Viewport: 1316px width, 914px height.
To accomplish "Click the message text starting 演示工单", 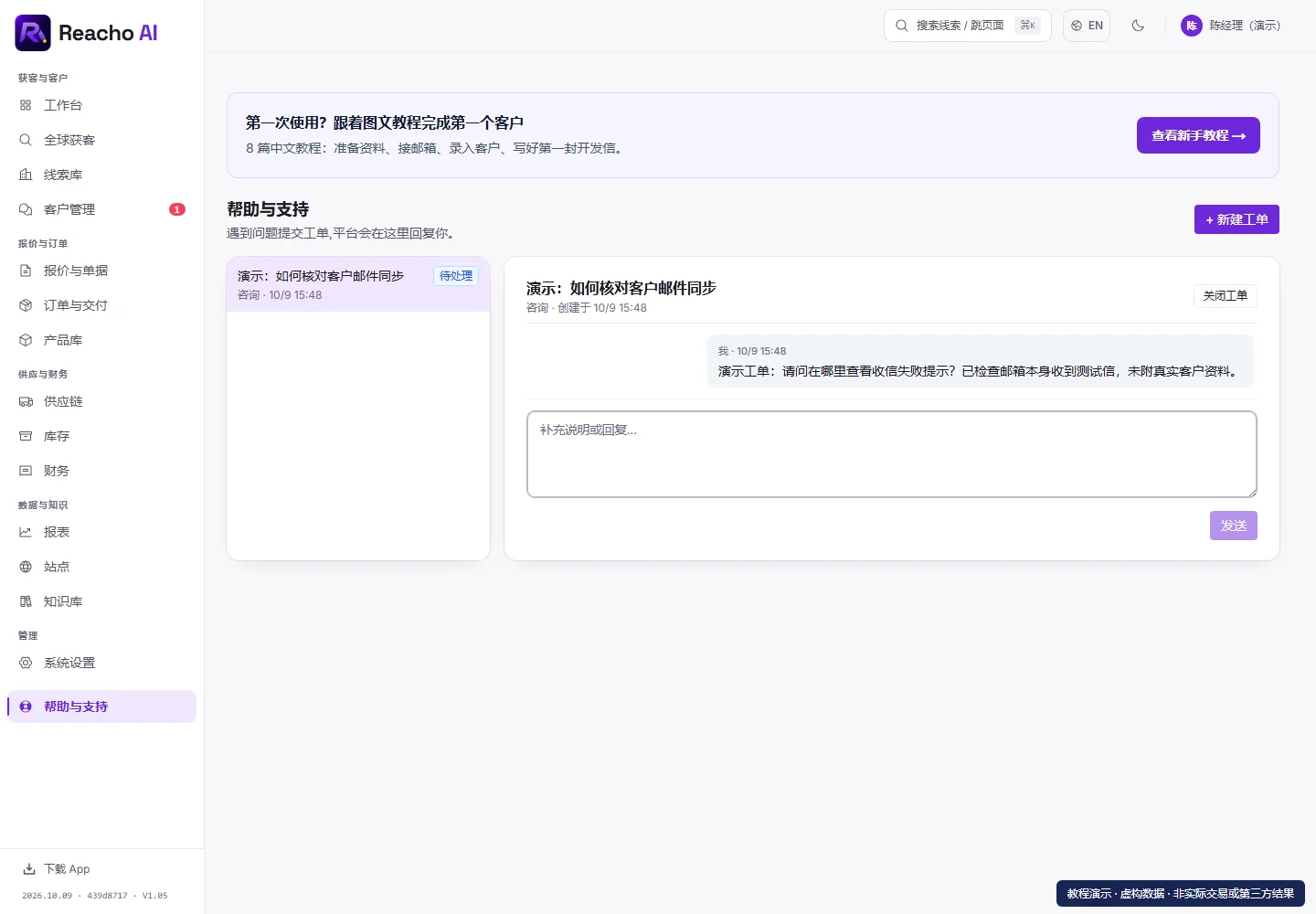I will (x=981, y=371).
